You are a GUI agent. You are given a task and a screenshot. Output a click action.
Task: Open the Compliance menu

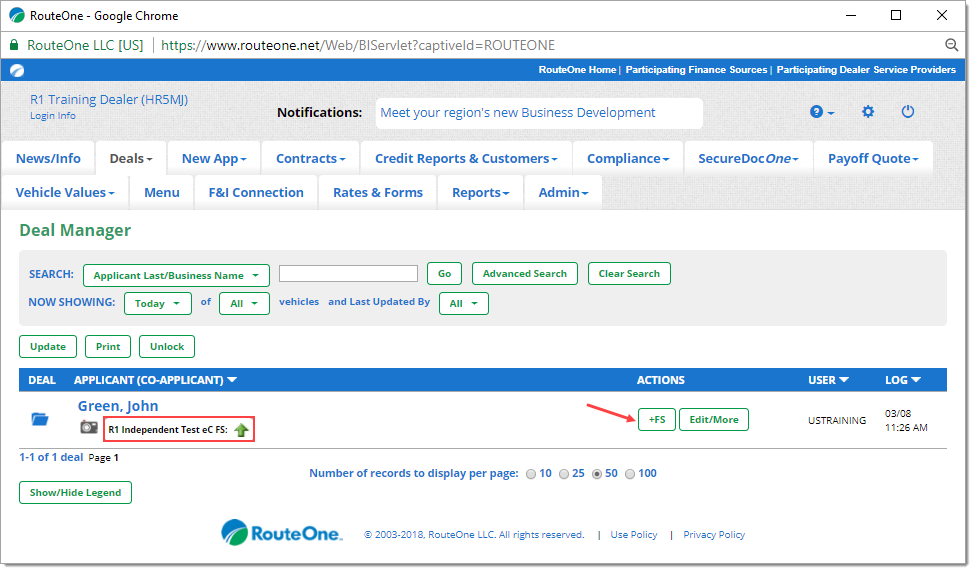pos(628,158)
